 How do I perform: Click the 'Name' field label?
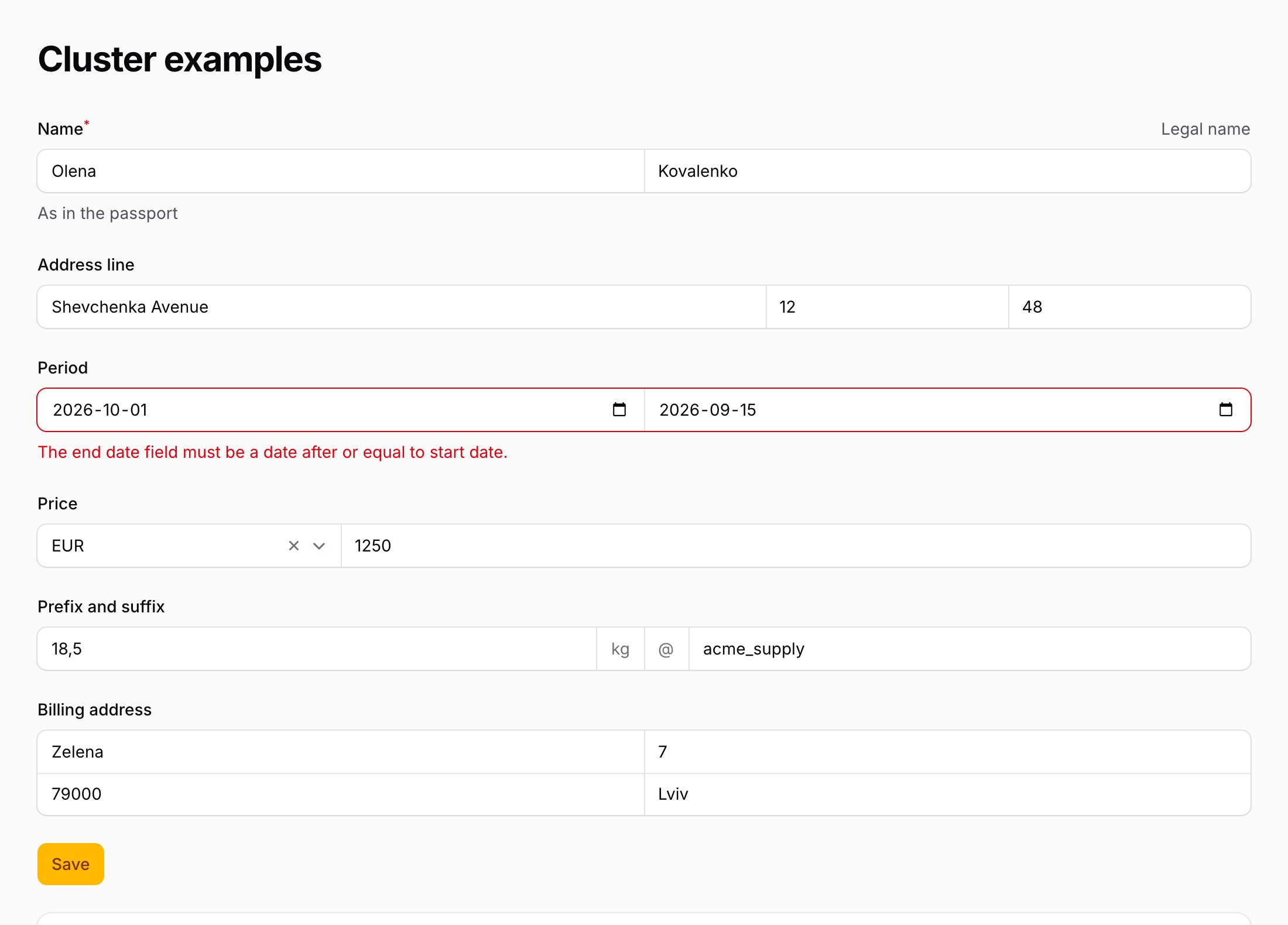[60, 129]
